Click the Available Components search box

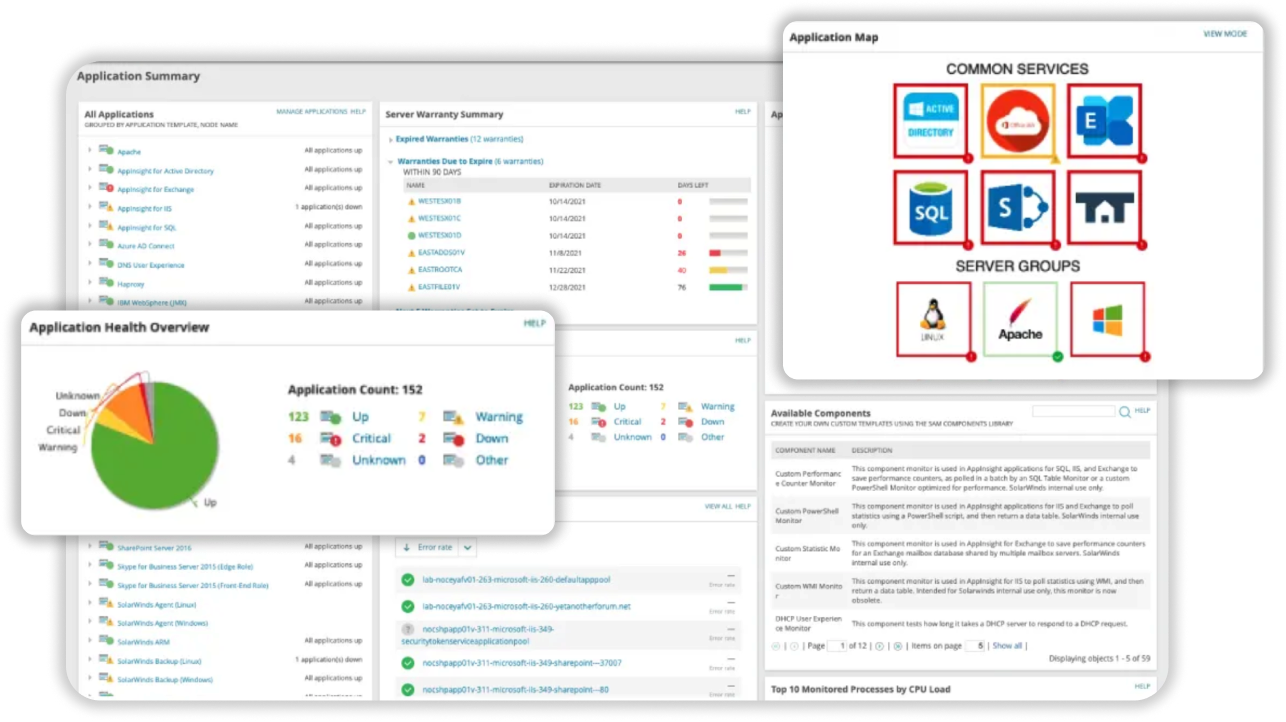[1073, 411]
